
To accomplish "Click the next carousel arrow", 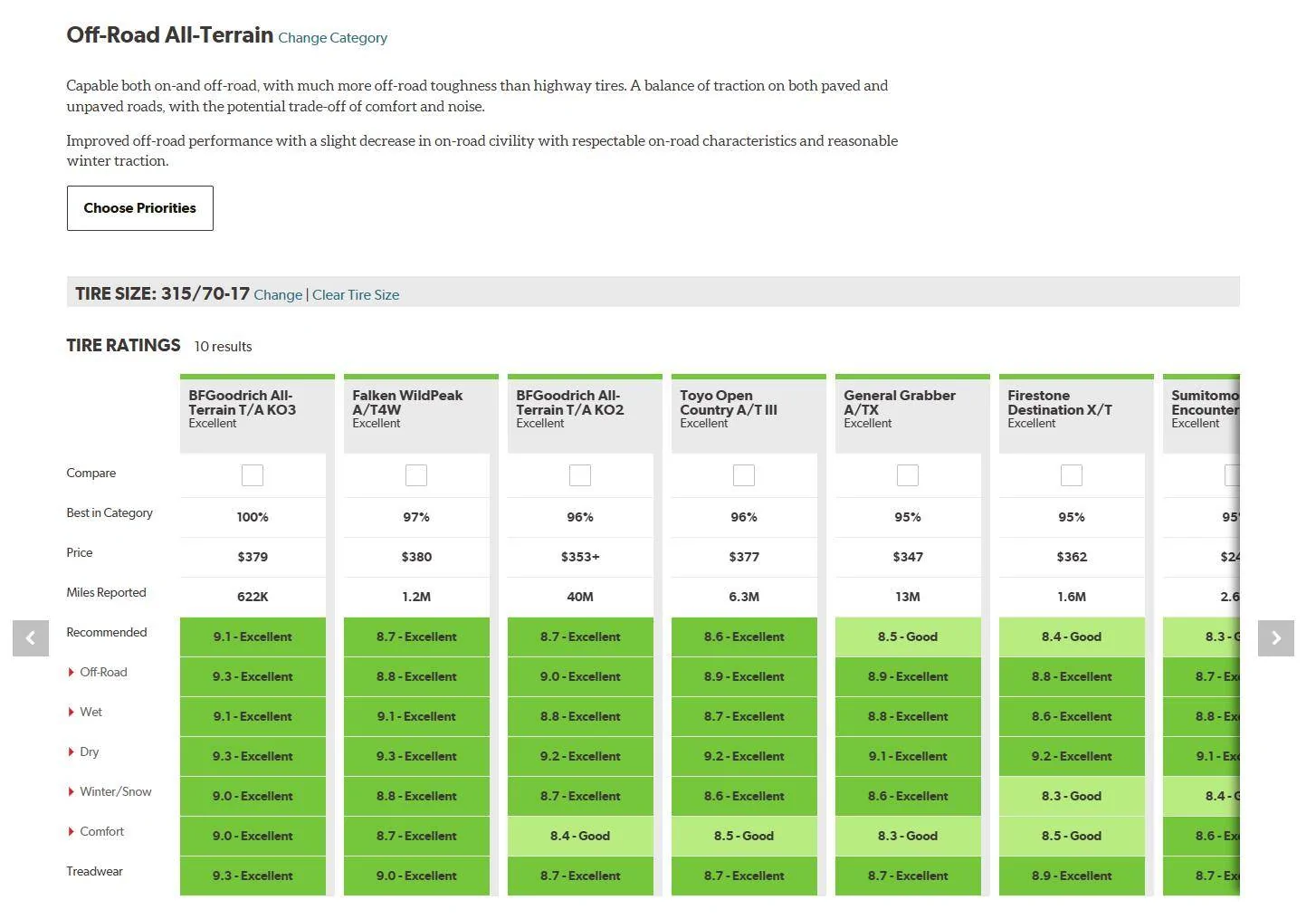I will [x=1276, y=638].
